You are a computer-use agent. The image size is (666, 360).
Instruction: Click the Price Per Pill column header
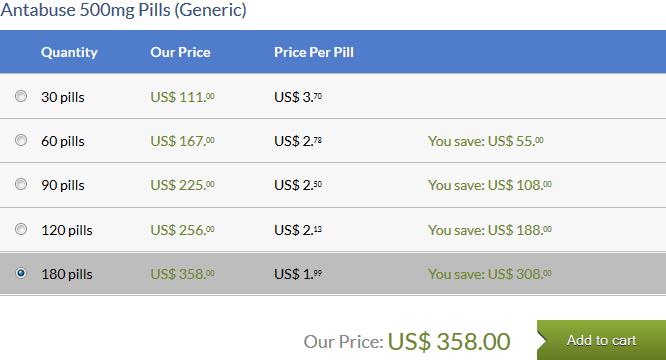[314, 52]
